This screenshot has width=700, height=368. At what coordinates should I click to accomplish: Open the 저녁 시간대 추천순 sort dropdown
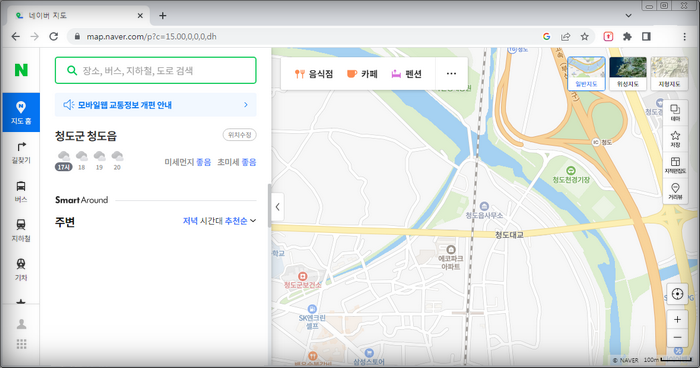[219, 221]
